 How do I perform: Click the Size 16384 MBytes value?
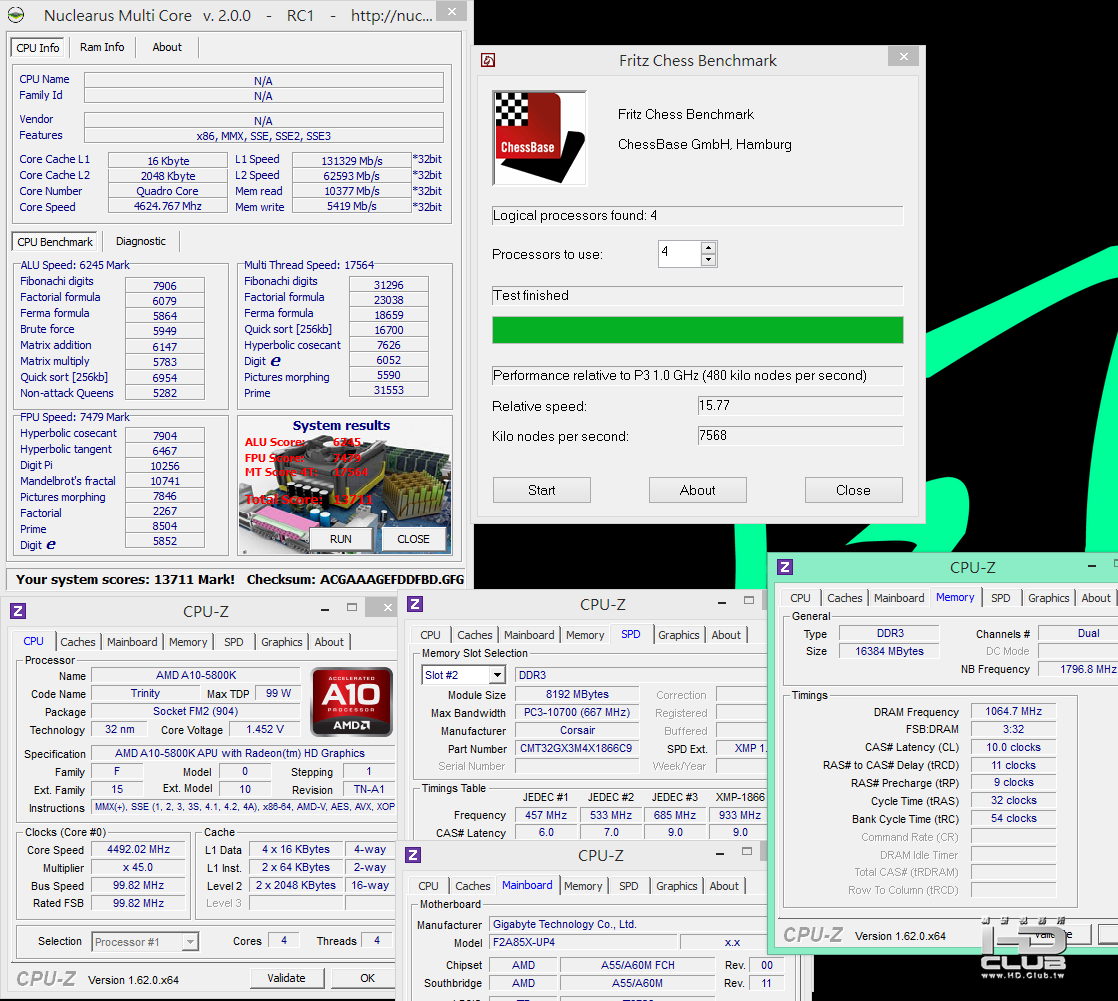pyautogui.click(x=889, y=651)
